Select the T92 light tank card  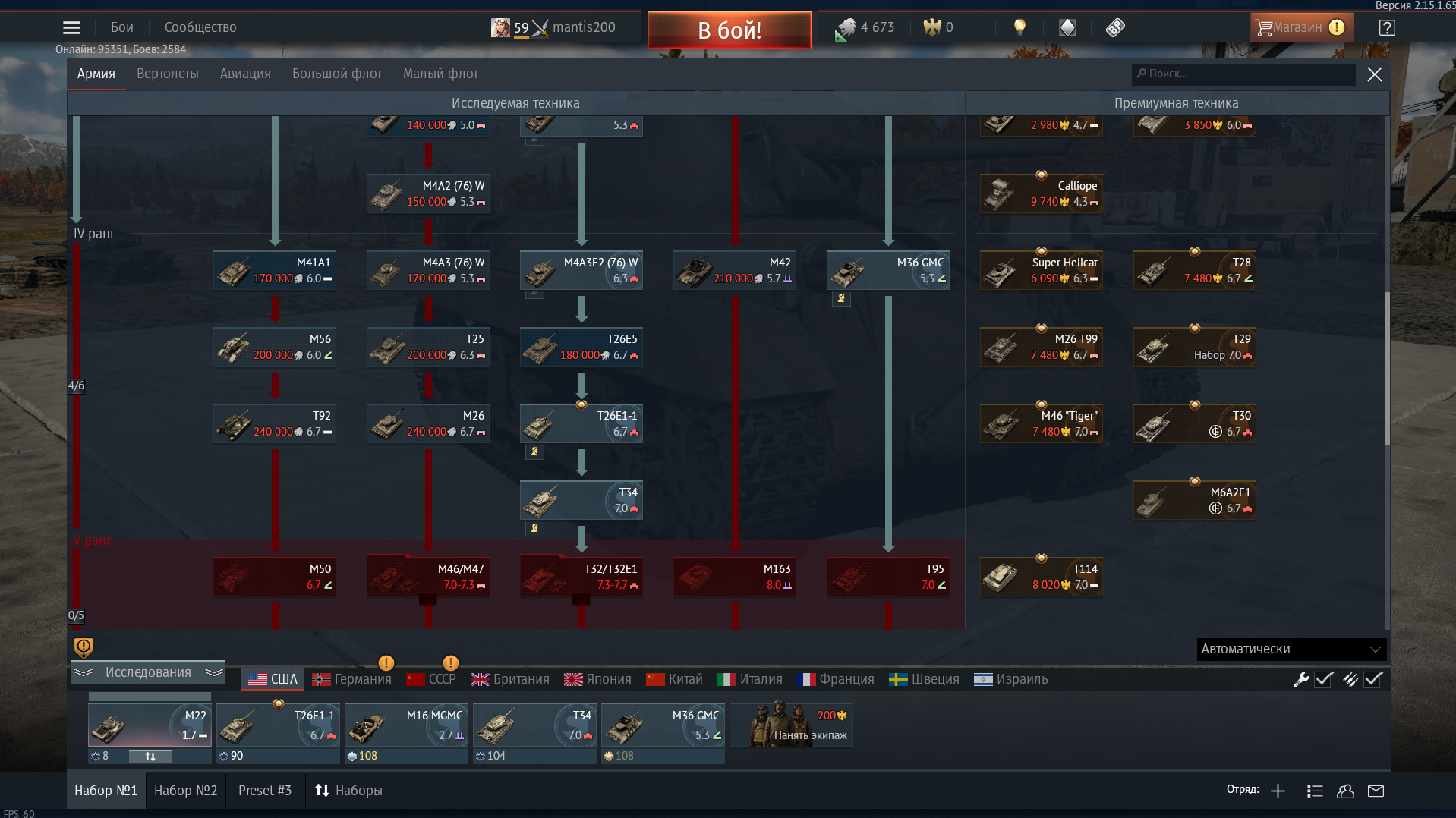coord(274,423)
